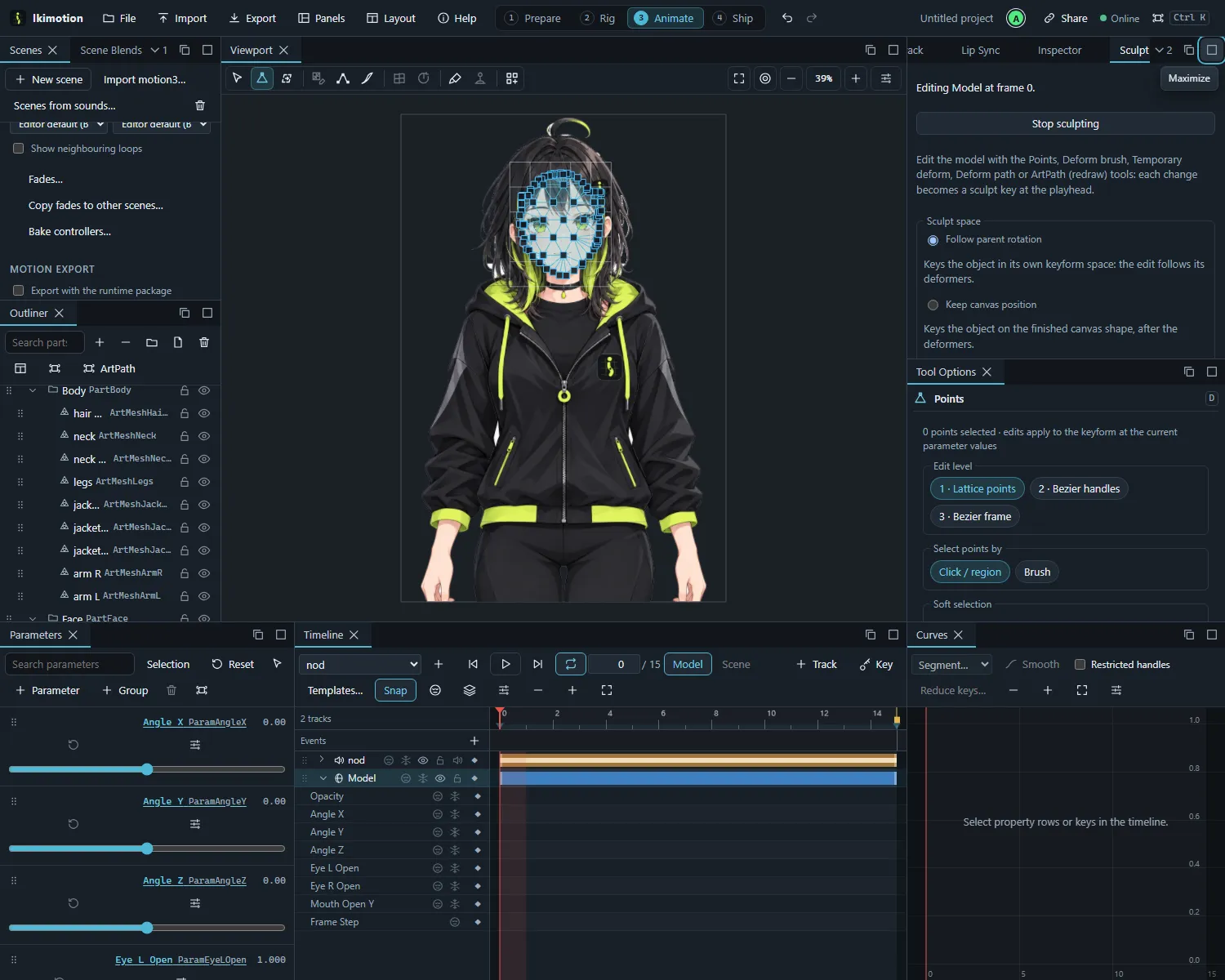1225x980 pixels.
Task: Click the Redo arrow in the top bar
Action: (812, 18)
